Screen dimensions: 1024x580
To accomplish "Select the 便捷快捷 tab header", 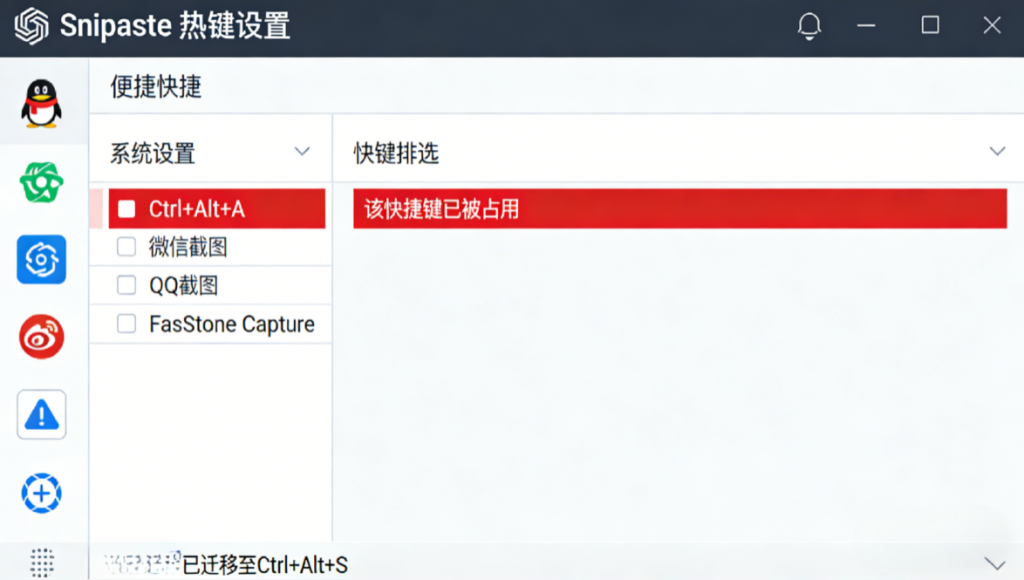I will [x=156, y=87].
